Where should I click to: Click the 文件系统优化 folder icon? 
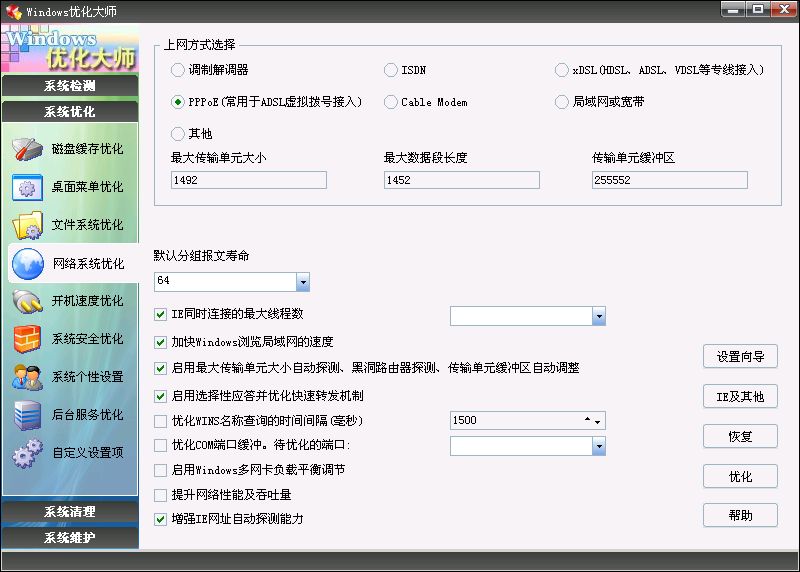pyautogui.click(x=28, y=225)
